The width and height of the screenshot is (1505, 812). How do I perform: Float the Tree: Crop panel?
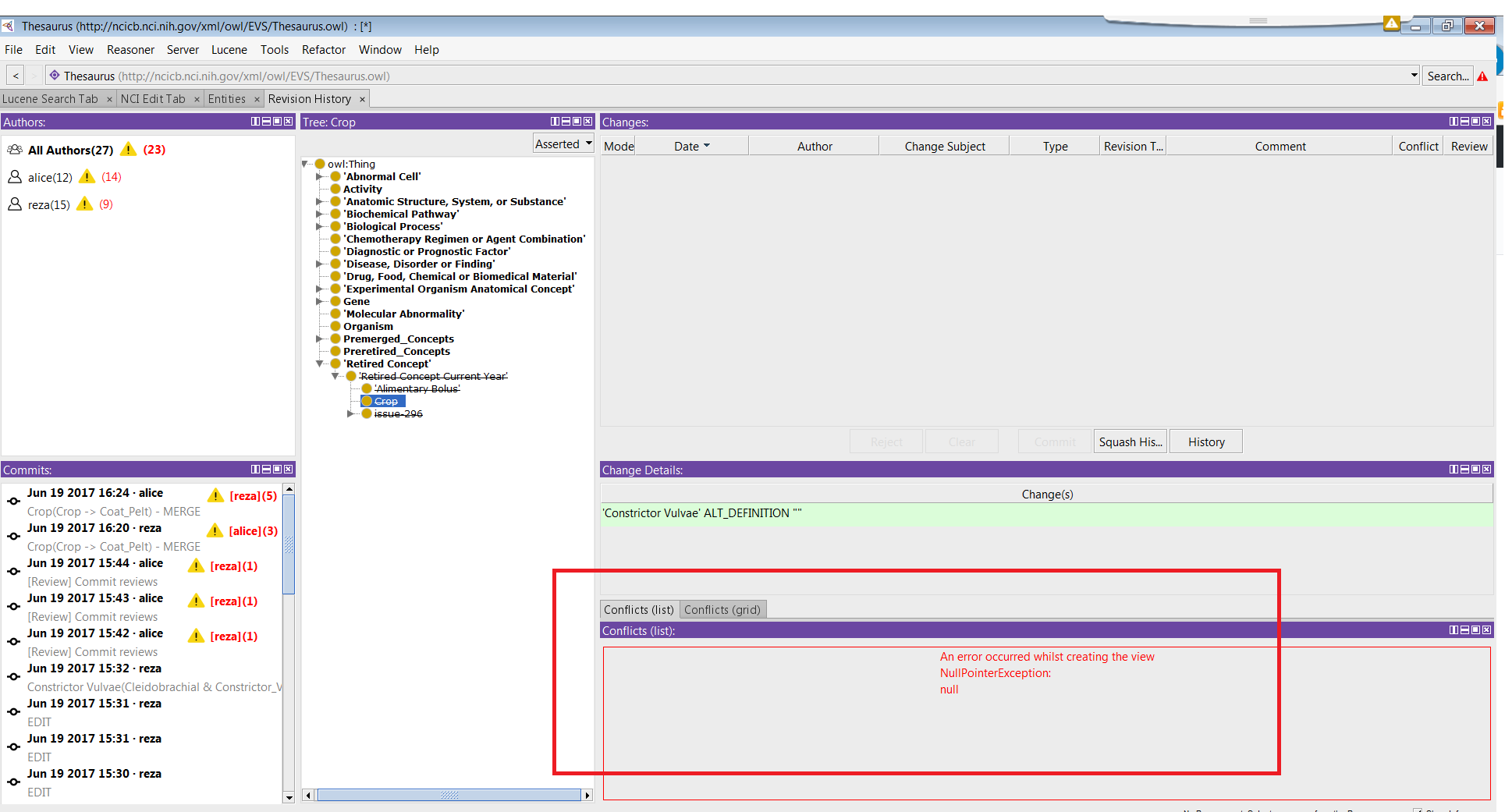577,122
